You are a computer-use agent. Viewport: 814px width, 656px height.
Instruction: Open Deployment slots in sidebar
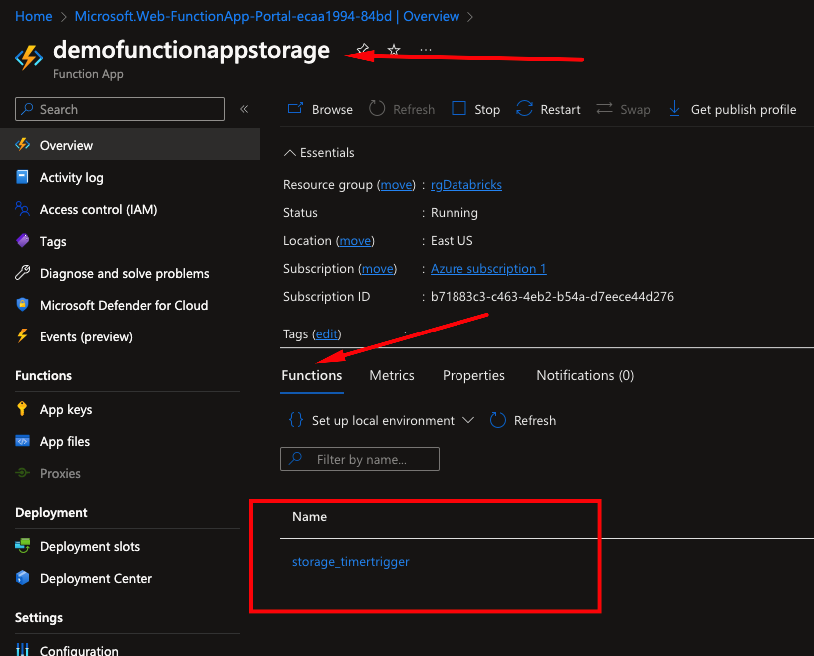[90, 546]
